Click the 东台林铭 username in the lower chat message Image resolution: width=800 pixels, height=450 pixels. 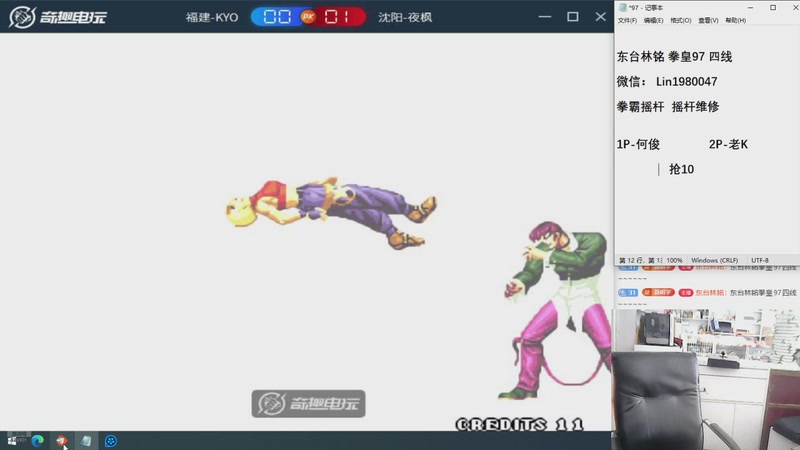tap(709, 293)
